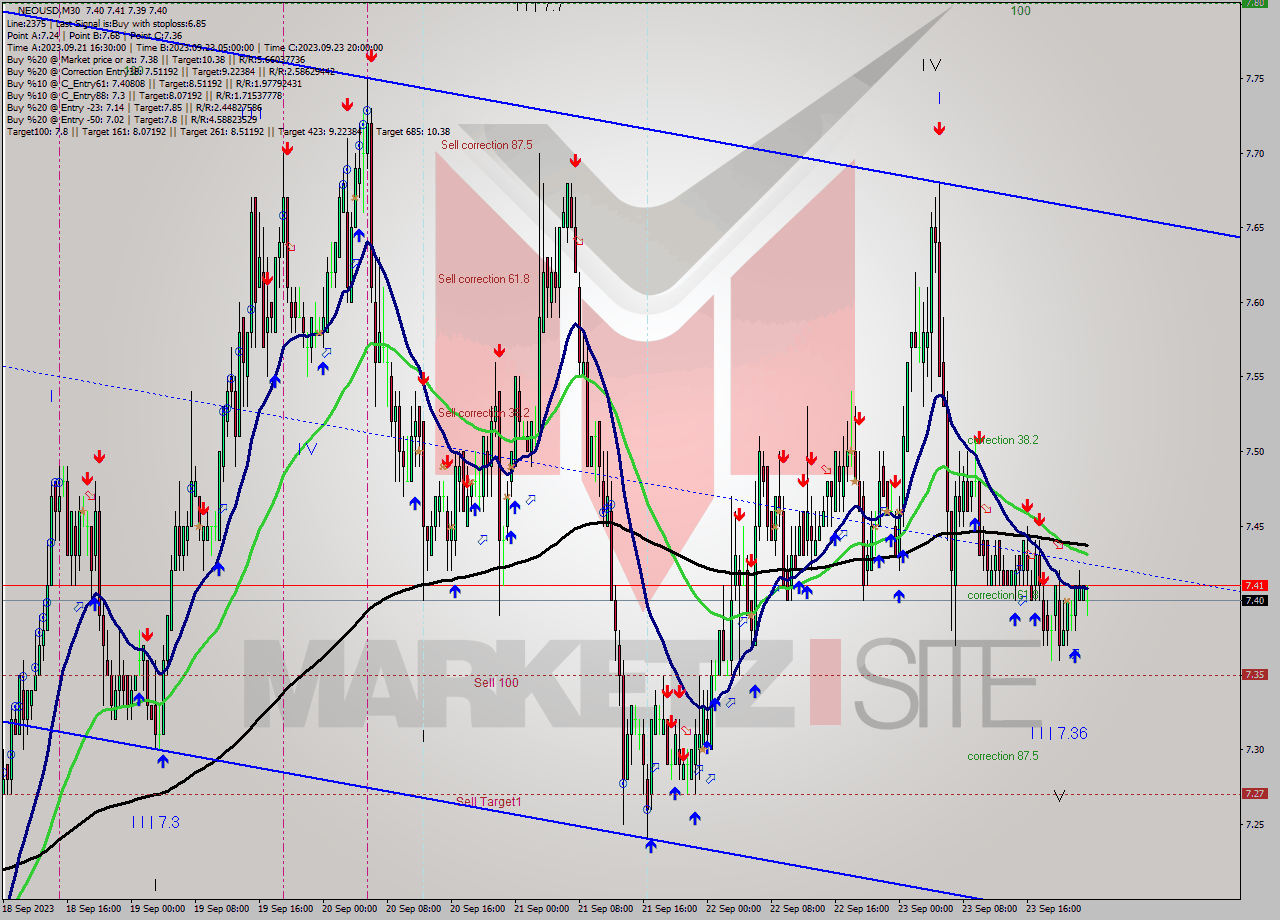
Task: Select '20 Sep 16:00' on the time axis
Action: tap(478, 909)
